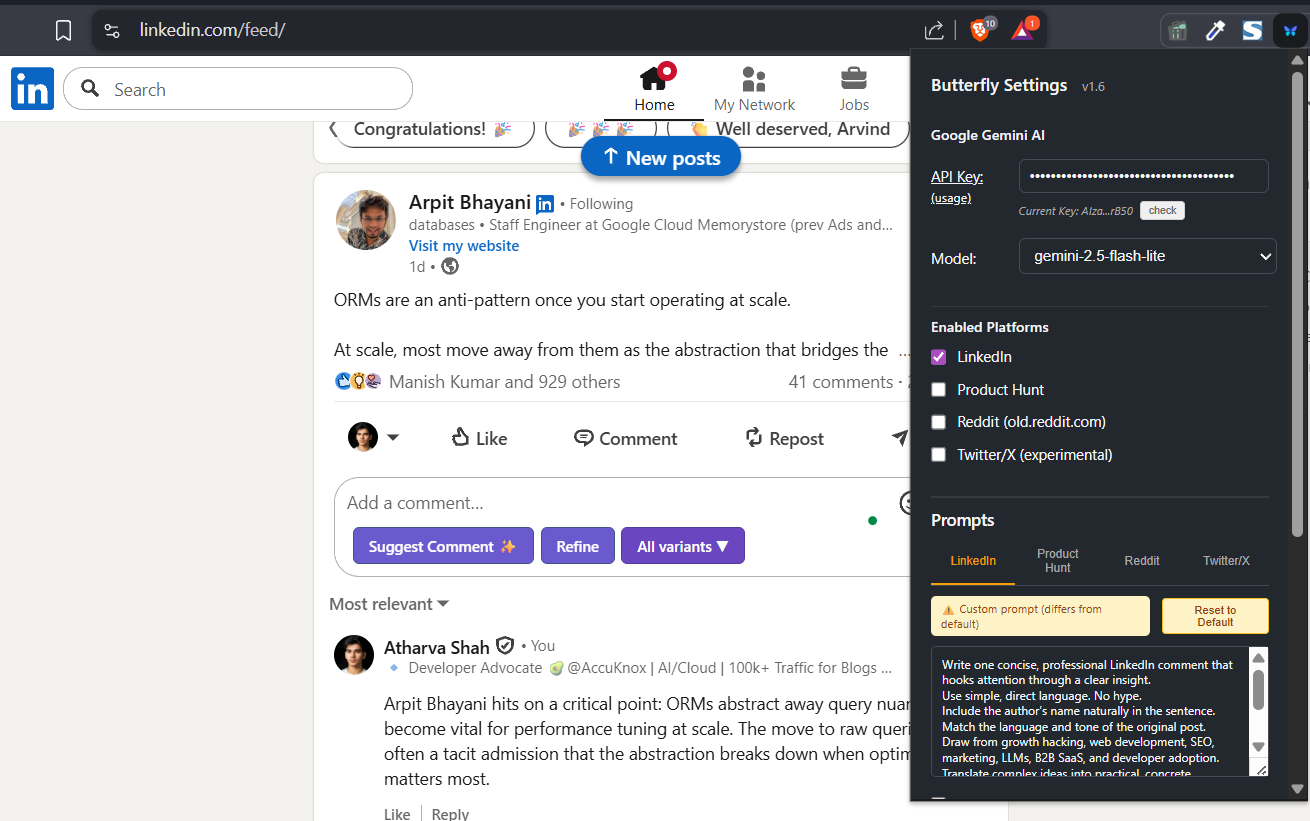Click LinkedIn badge next to Arpit Bhayani
Screen dimensions: 1310x821
545,204
